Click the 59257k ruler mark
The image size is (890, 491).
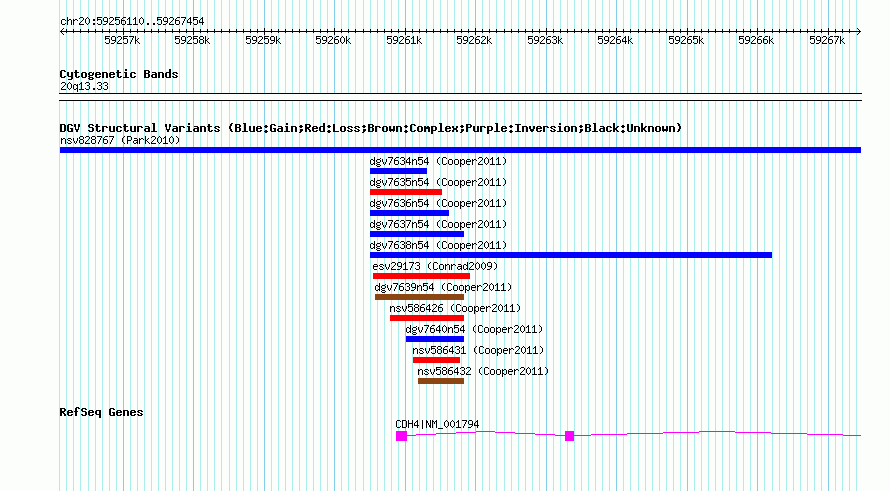(122, 40)
